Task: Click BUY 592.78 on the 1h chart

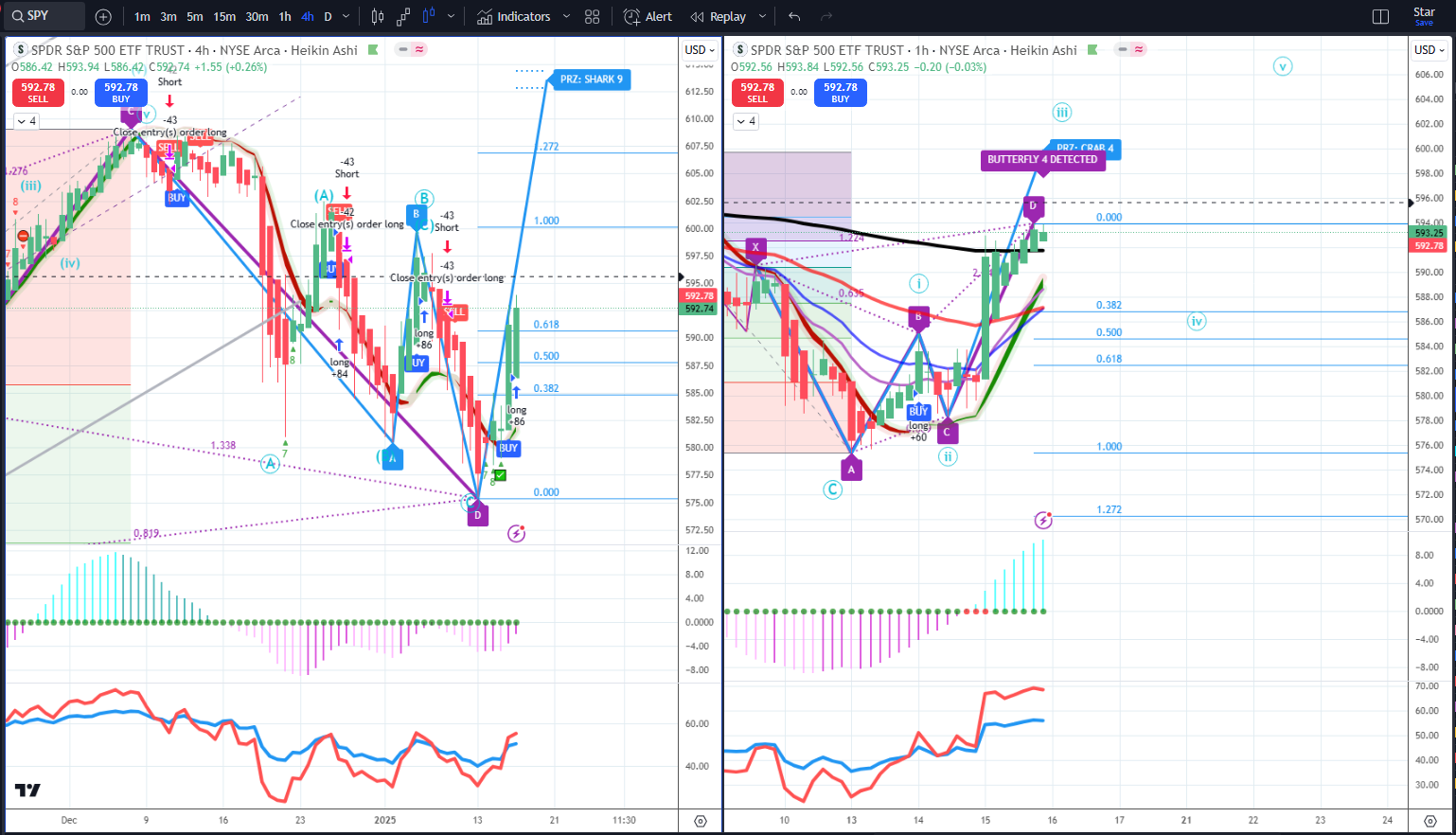Action: [x=841, y=92]
